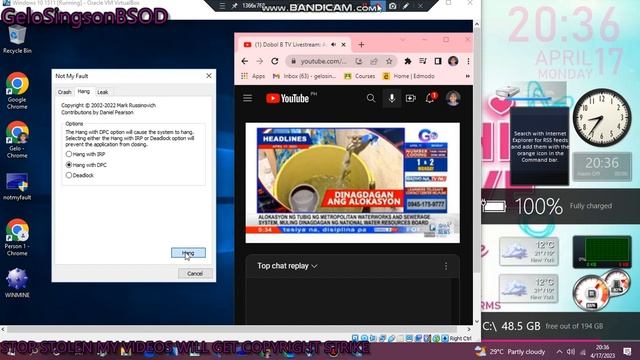
Task: Open Chrome media control icon
Action: coord(422,61)
